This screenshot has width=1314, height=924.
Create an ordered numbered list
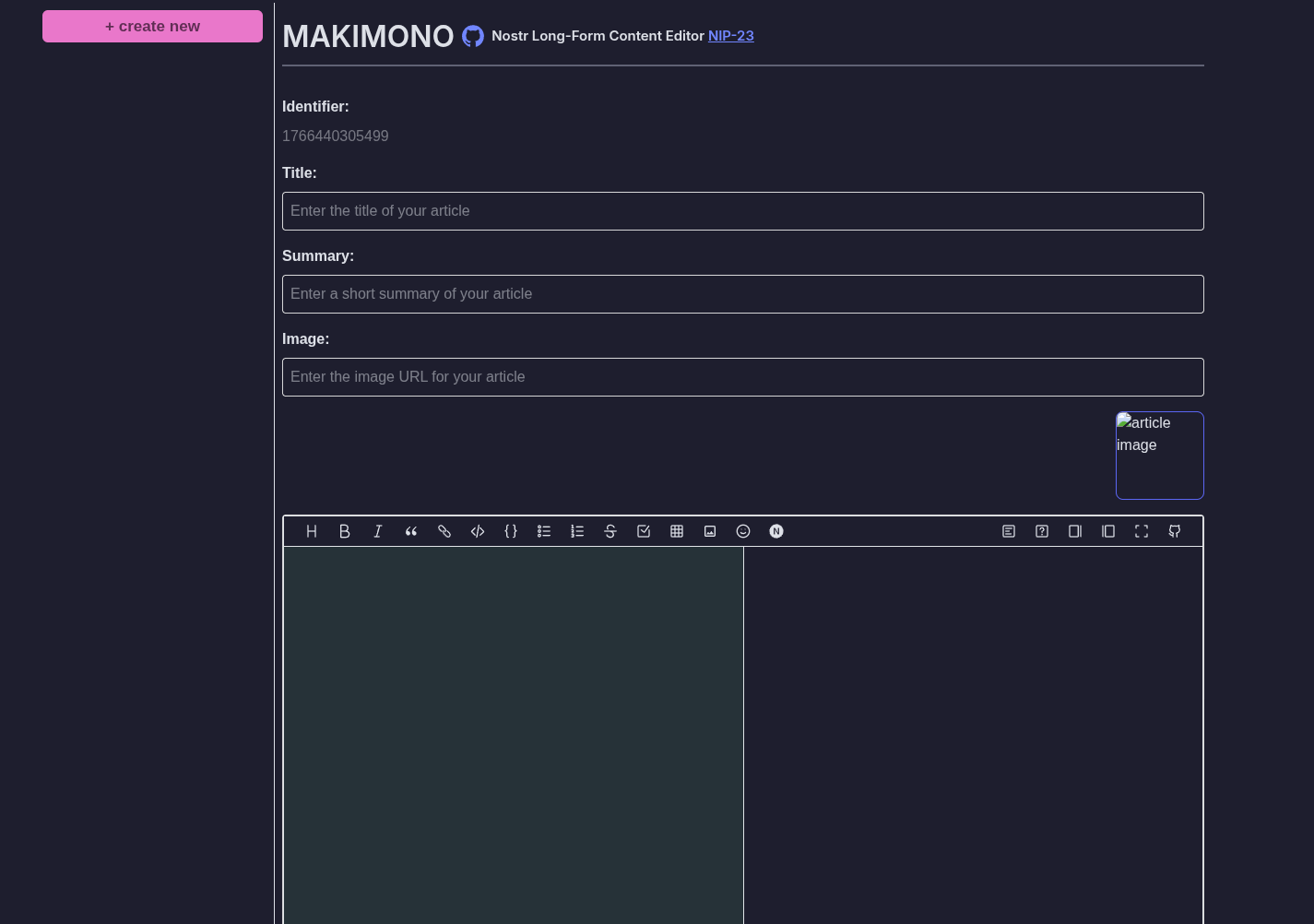(577, 531)
